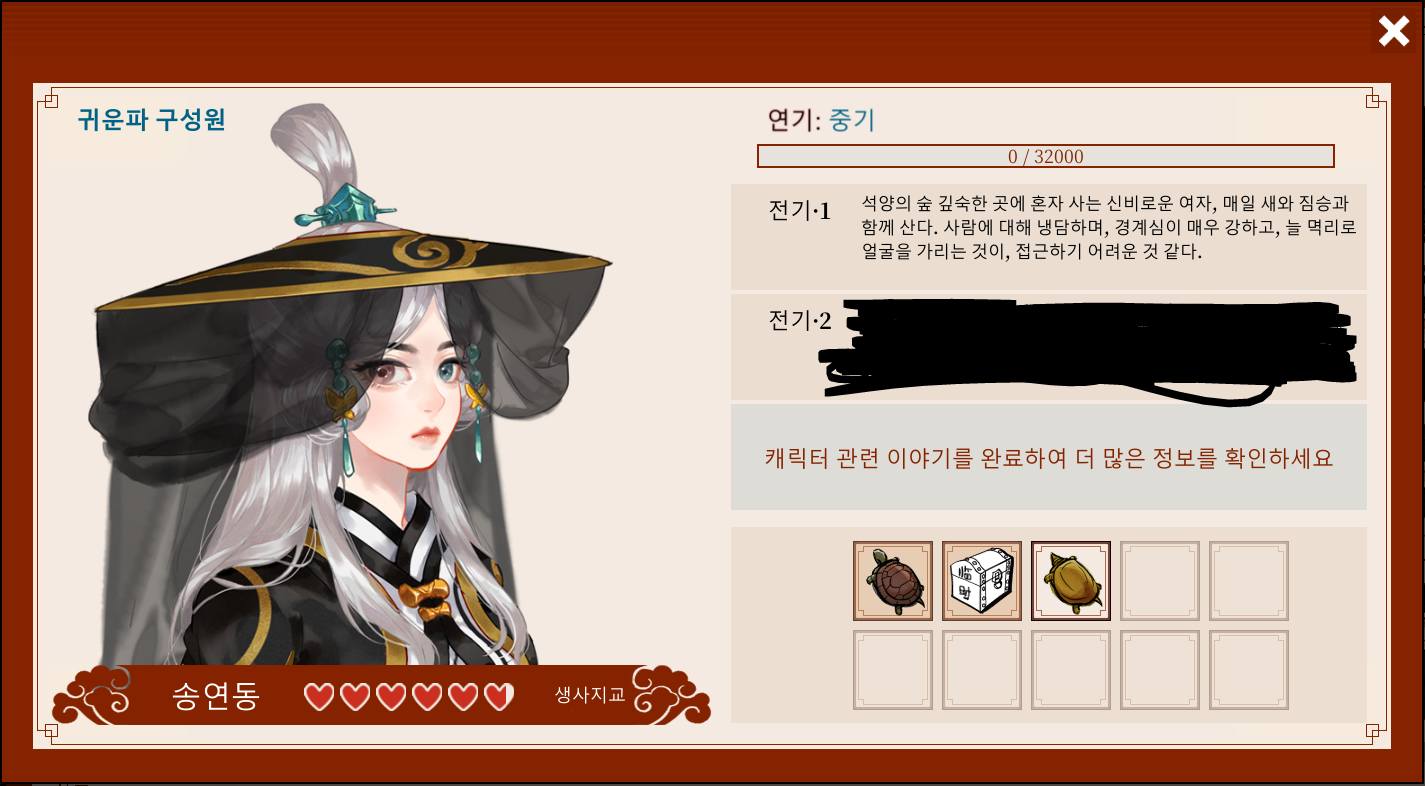Click the 0 / 32000 progress bar
The width and height of the screenshot is (1425, 786).
1046,156
